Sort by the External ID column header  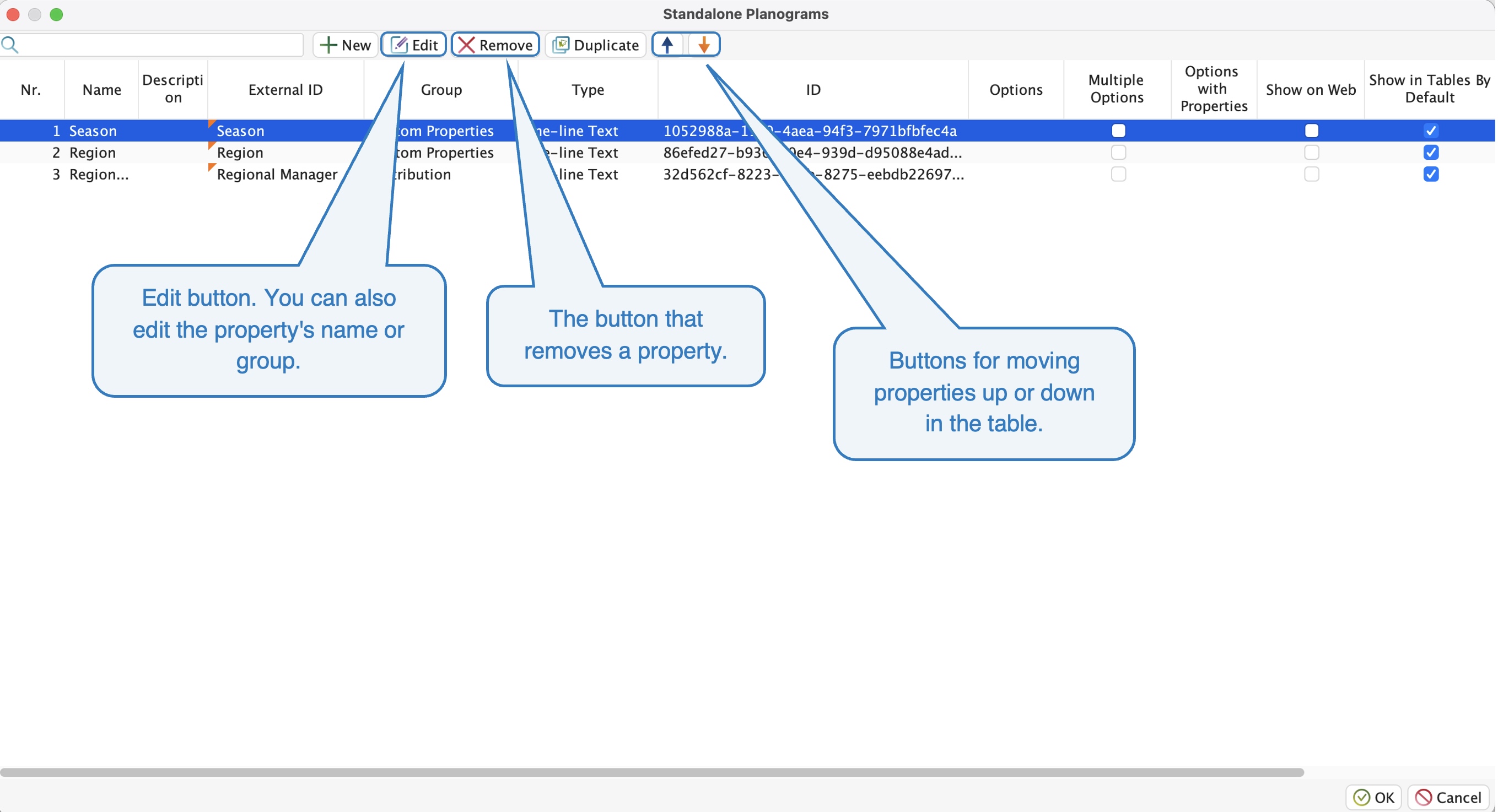285,89
